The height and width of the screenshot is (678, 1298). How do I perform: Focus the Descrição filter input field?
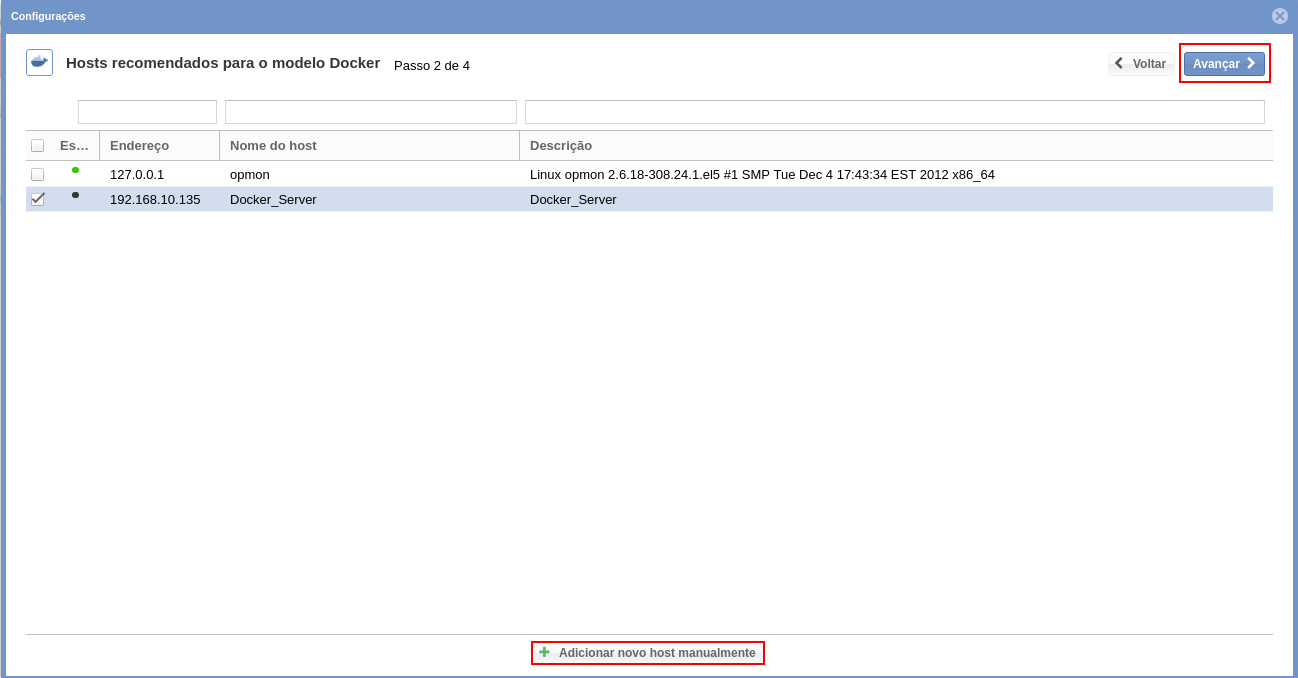pyautogui.click(x=894, y=112)
